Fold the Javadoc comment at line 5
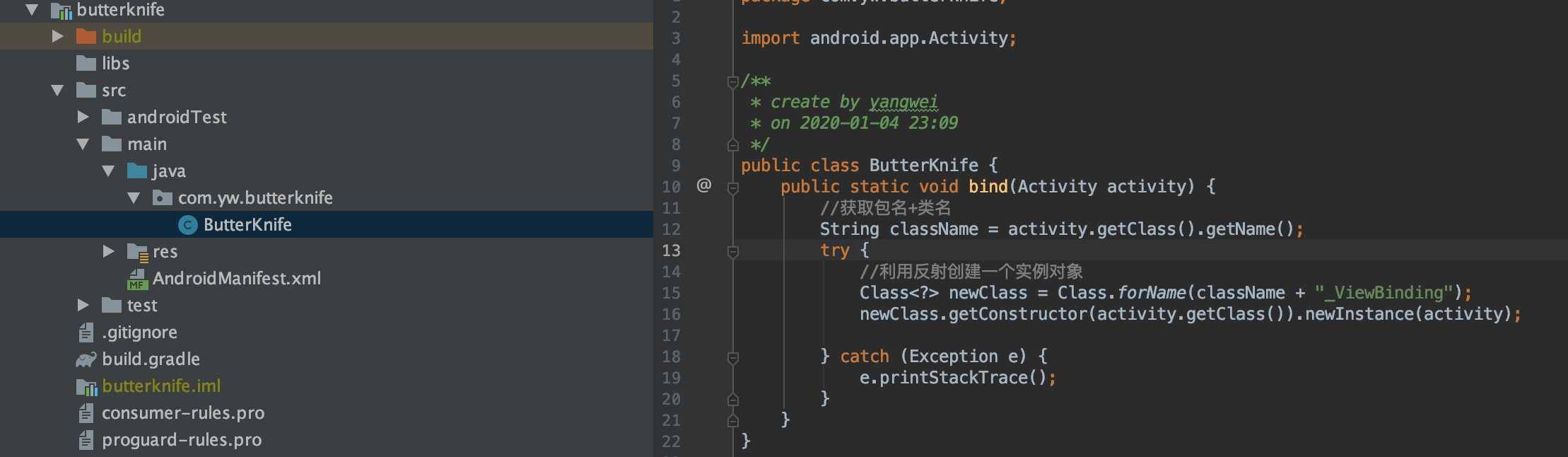1568x457 pixels. pos(733,82)
